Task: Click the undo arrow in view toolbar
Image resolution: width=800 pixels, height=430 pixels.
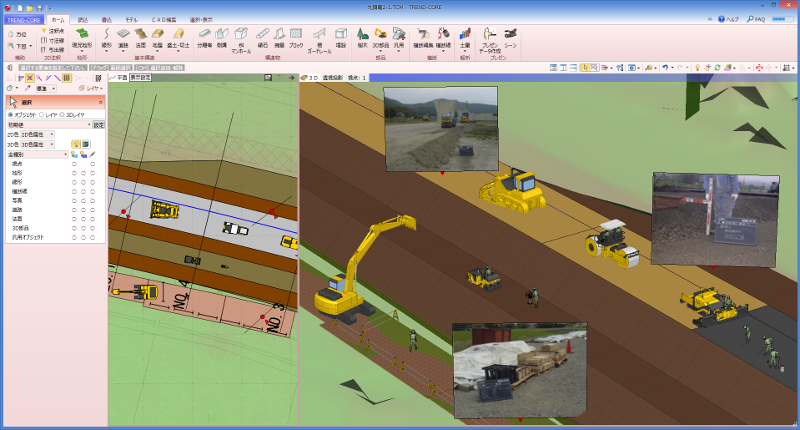Action: tap(666, 68)
